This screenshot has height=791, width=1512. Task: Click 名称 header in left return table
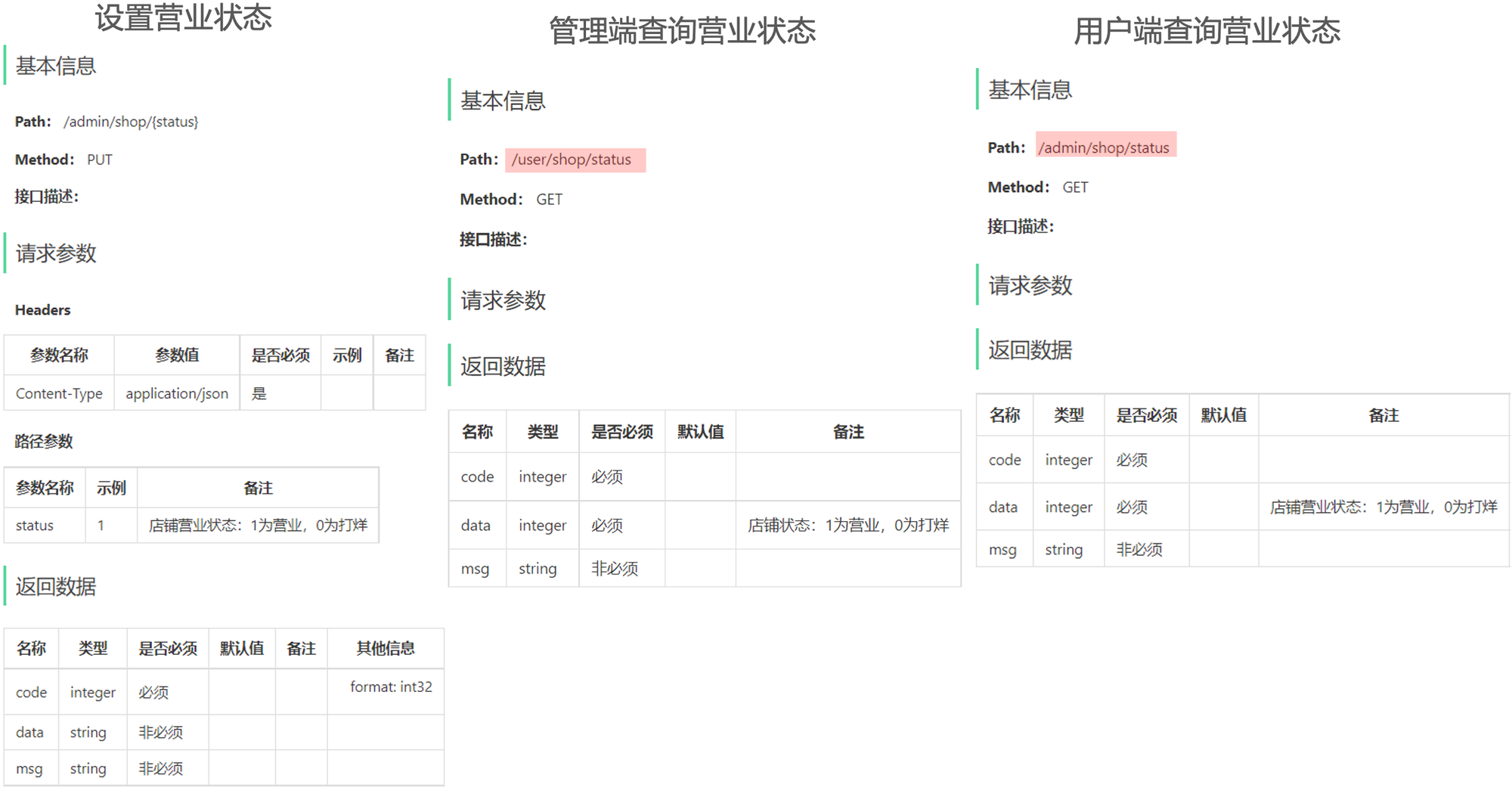click(31, 648)
